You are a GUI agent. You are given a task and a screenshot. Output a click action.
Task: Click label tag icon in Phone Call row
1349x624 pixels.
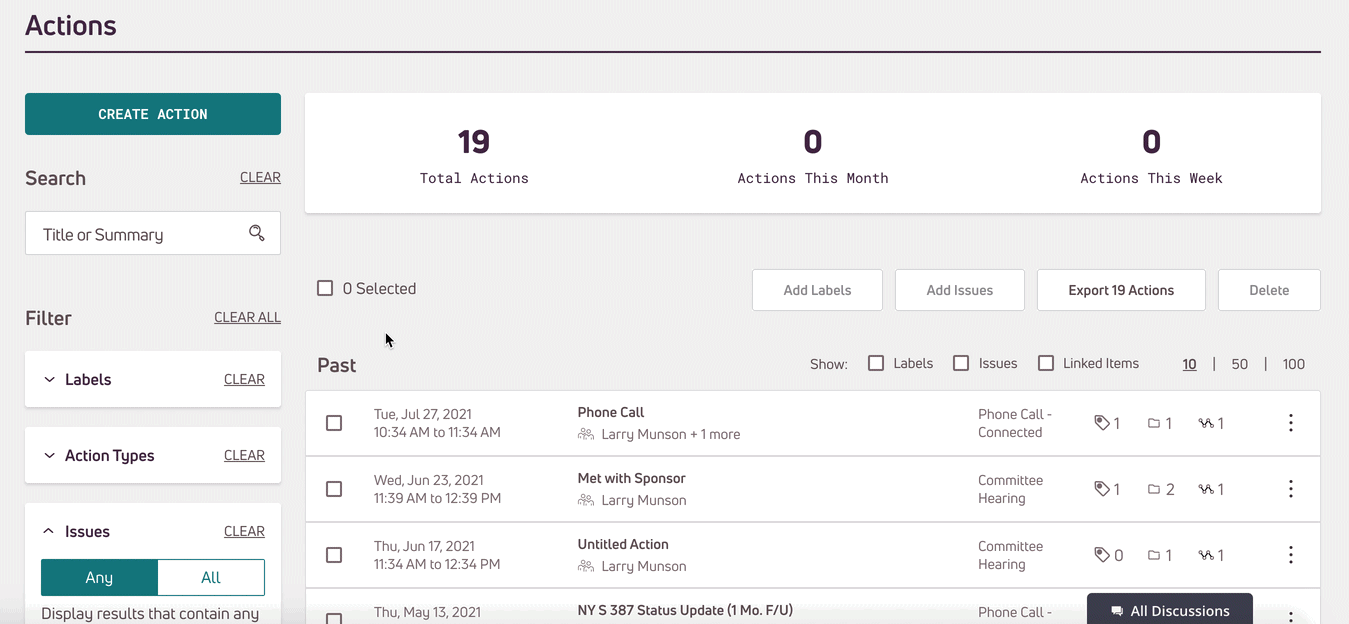1102,423
